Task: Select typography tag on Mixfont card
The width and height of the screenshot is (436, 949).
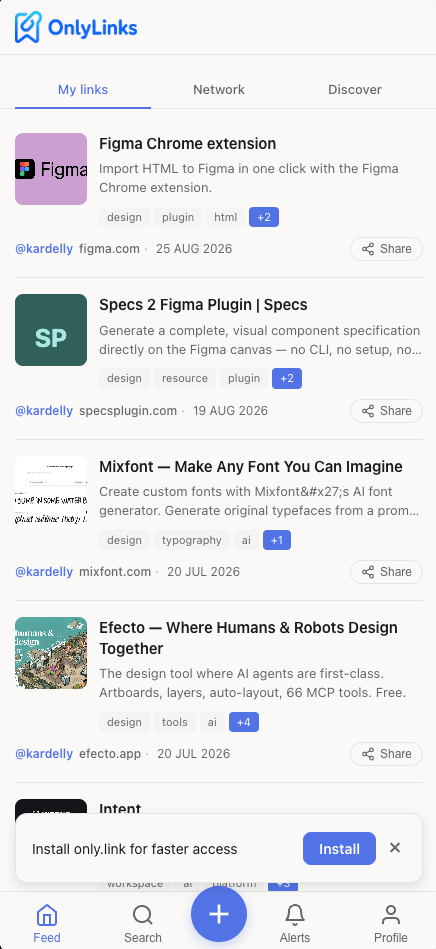Action: (x=192, y=540)
